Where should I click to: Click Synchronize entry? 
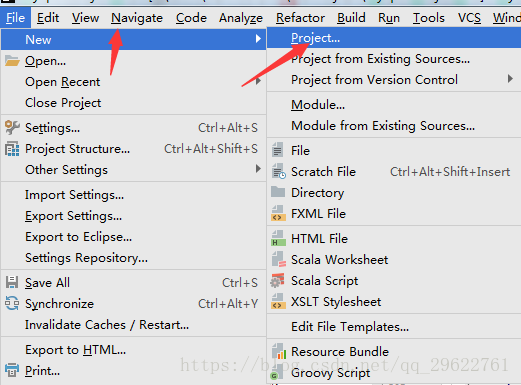[x=133, y=304]
